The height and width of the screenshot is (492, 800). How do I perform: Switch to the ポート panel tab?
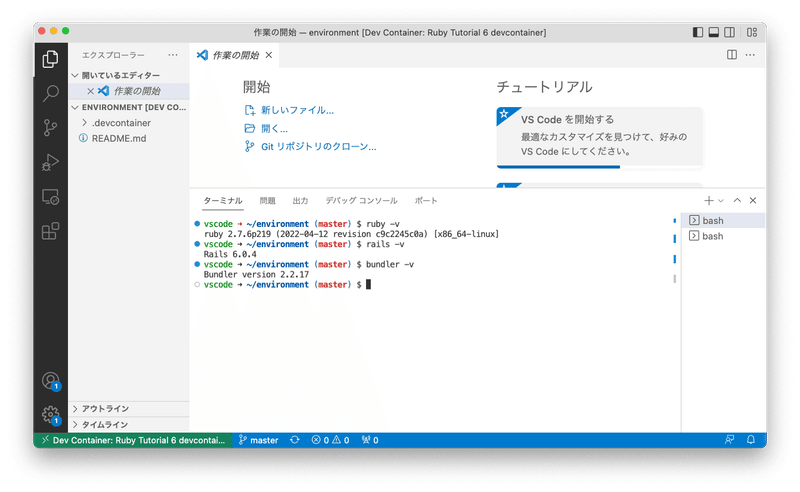pyautogui.click(x=426, y=201)
